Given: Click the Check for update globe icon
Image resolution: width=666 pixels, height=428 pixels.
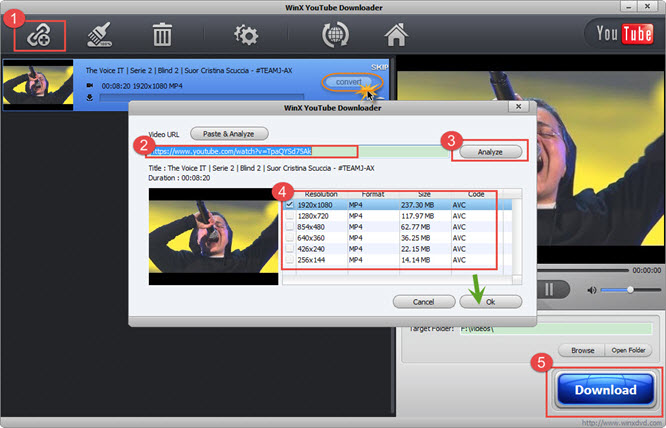Looking at the screenshot, I should coord(335,34).
